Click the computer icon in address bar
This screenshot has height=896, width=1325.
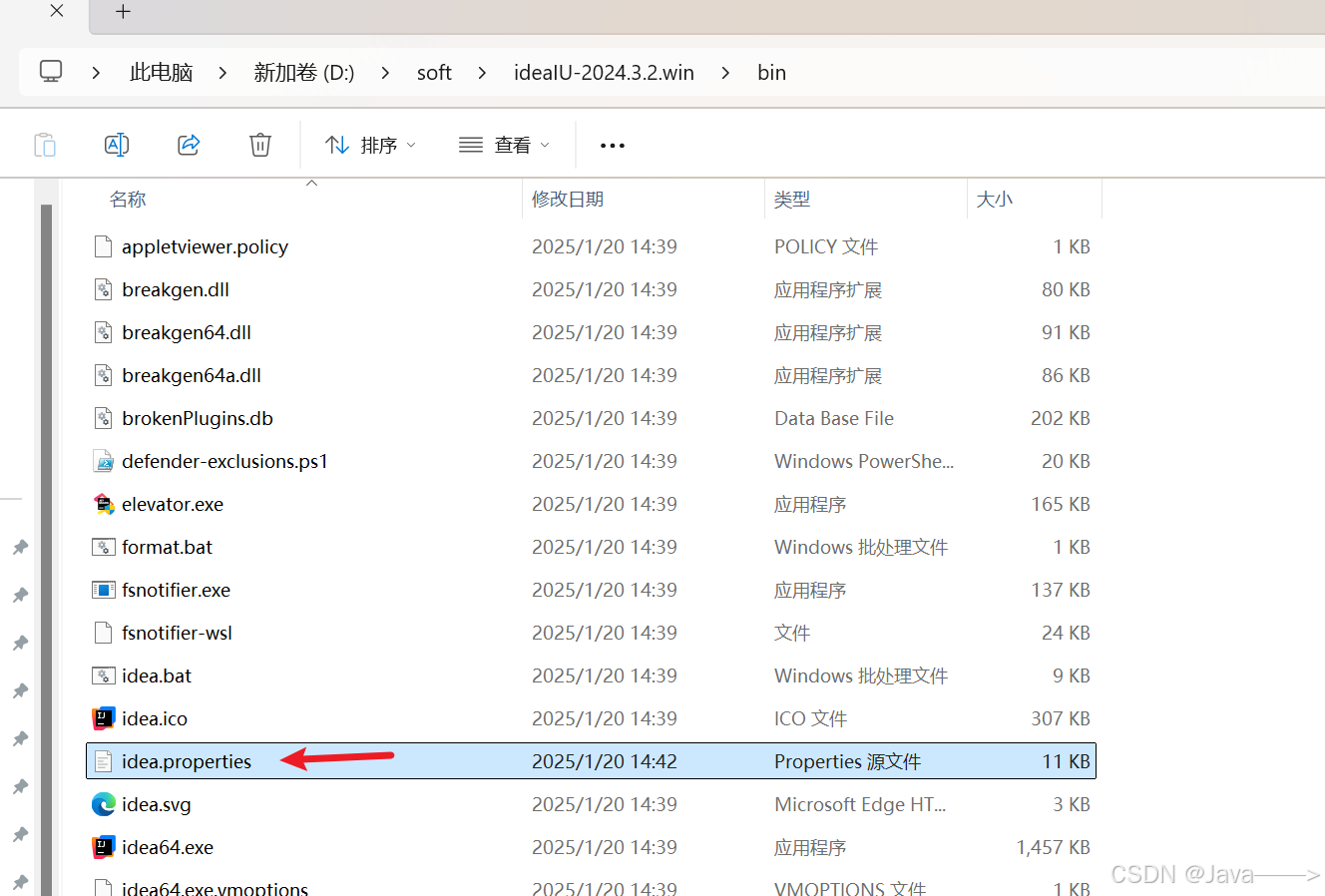click(x=51, y=72)
